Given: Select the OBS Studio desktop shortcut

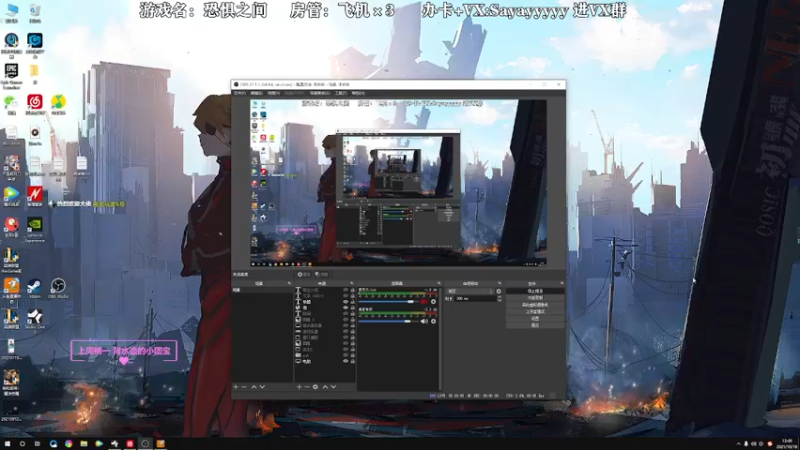Looking at the screenshot, I should tap(58, 288).
